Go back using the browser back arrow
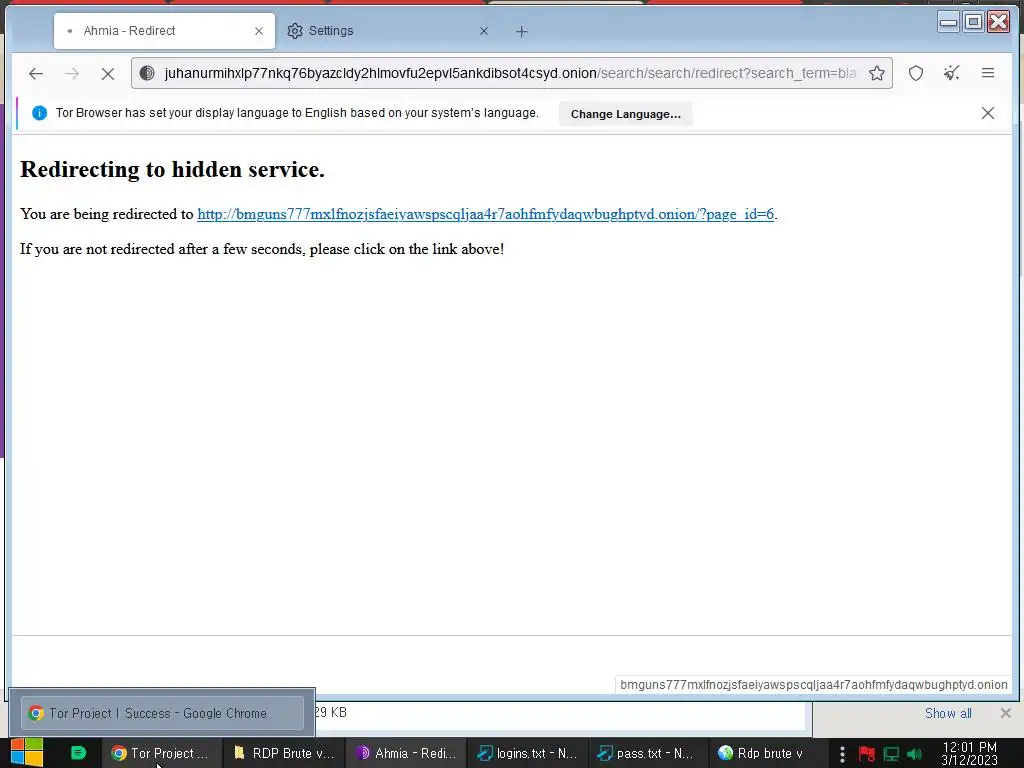This screenshot has height=768, width=1024. (x=36, y=74)
